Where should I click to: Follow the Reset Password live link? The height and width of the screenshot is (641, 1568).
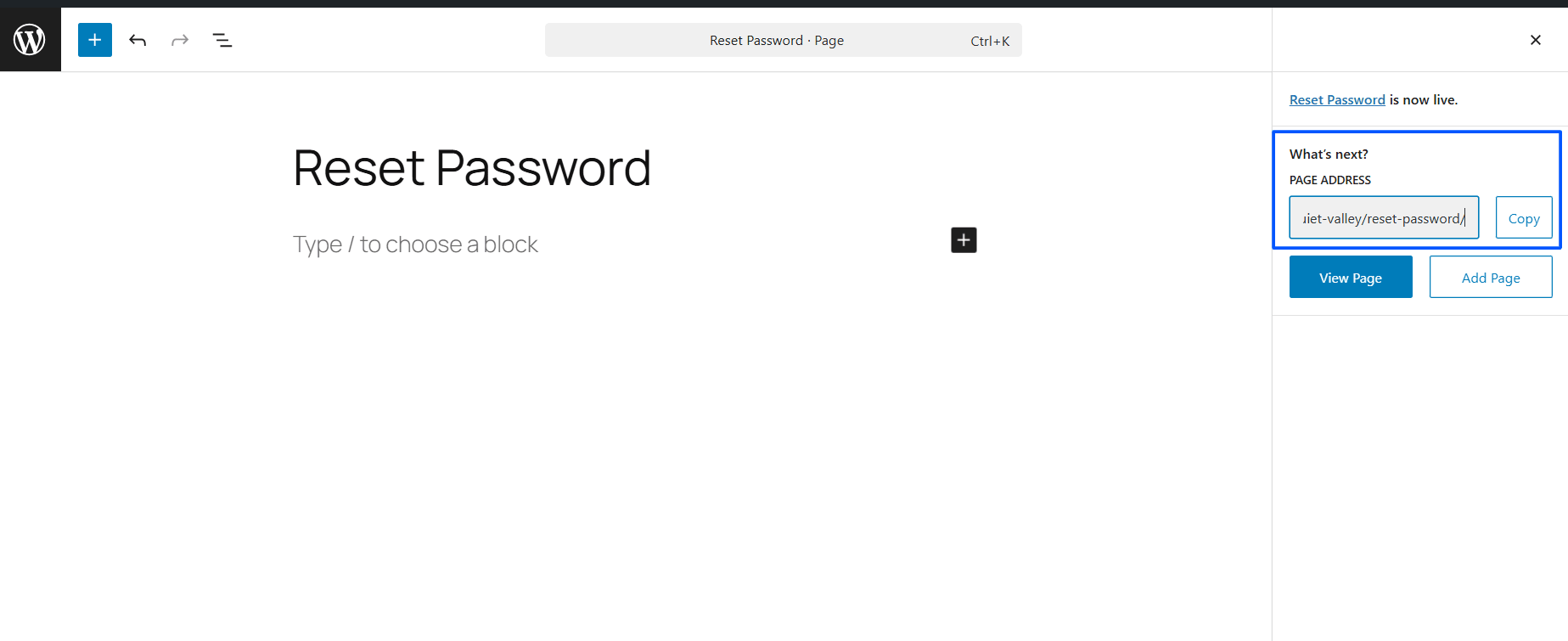point(1337,99)
